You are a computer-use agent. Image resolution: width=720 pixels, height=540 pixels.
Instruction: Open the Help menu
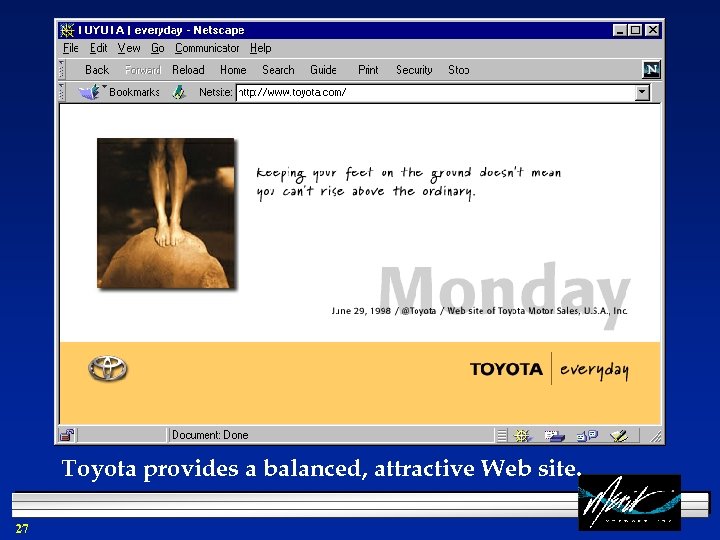pos(260,48)
